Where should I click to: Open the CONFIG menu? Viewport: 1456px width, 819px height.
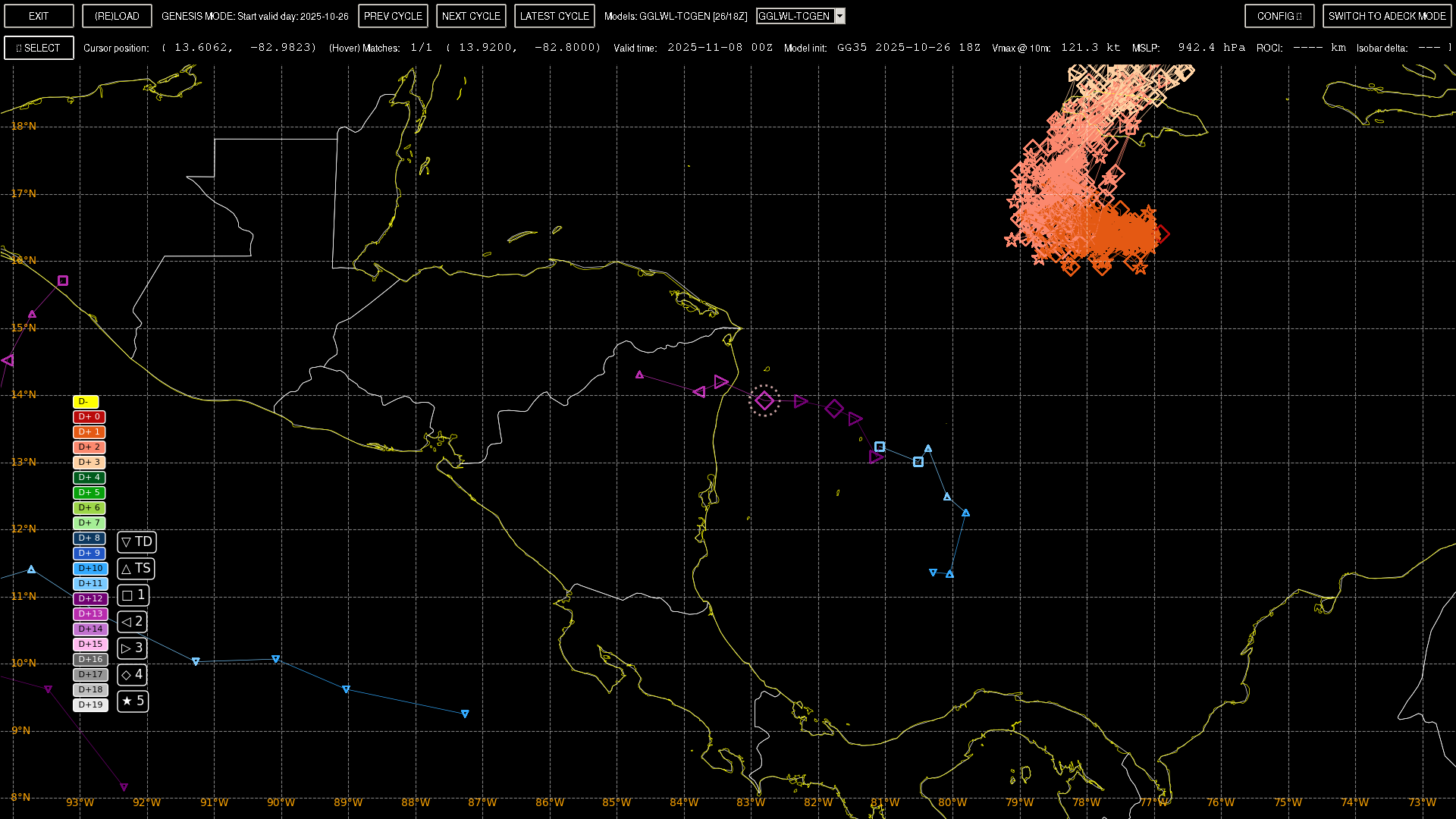[x=1279, y=16]
